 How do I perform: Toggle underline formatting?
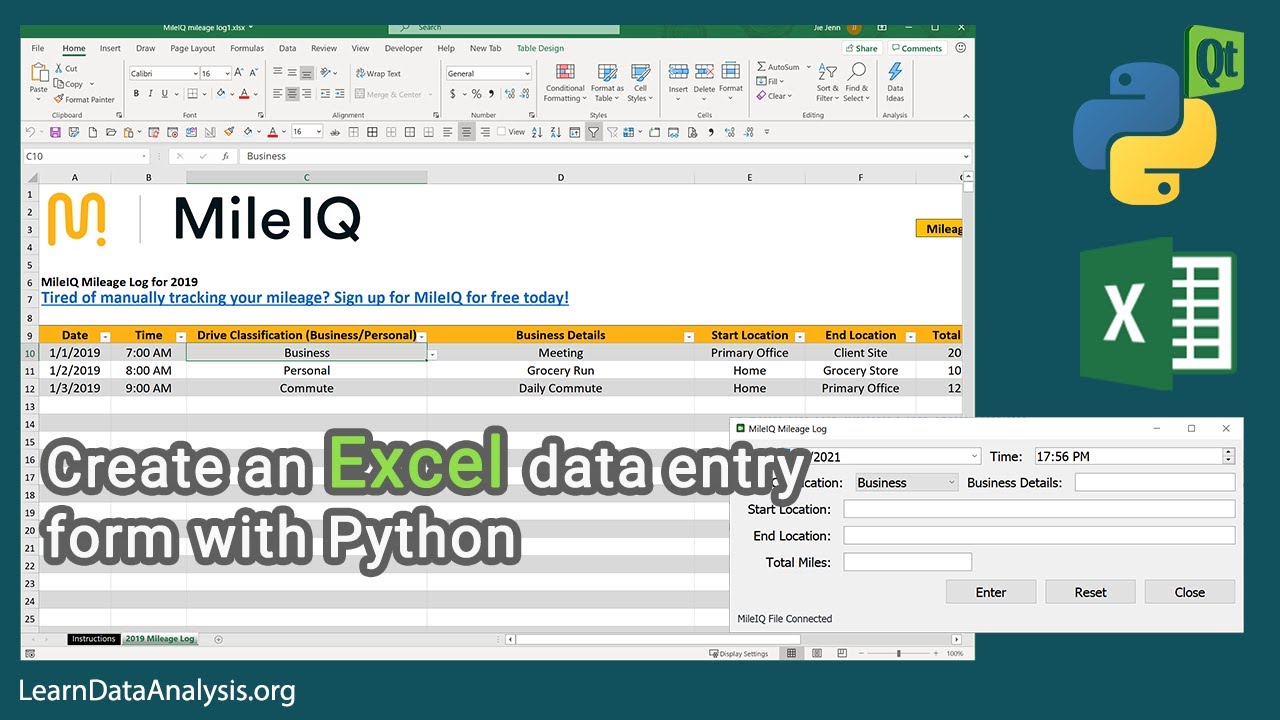[x=166, y=94]
